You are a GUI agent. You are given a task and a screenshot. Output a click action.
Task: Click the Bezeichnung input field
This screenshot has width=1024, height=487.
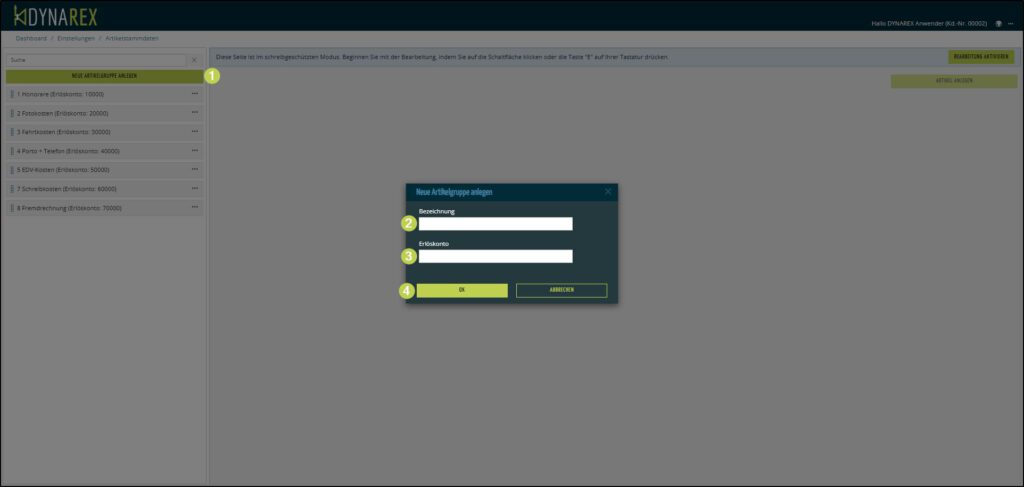click(x=495, y=224)
